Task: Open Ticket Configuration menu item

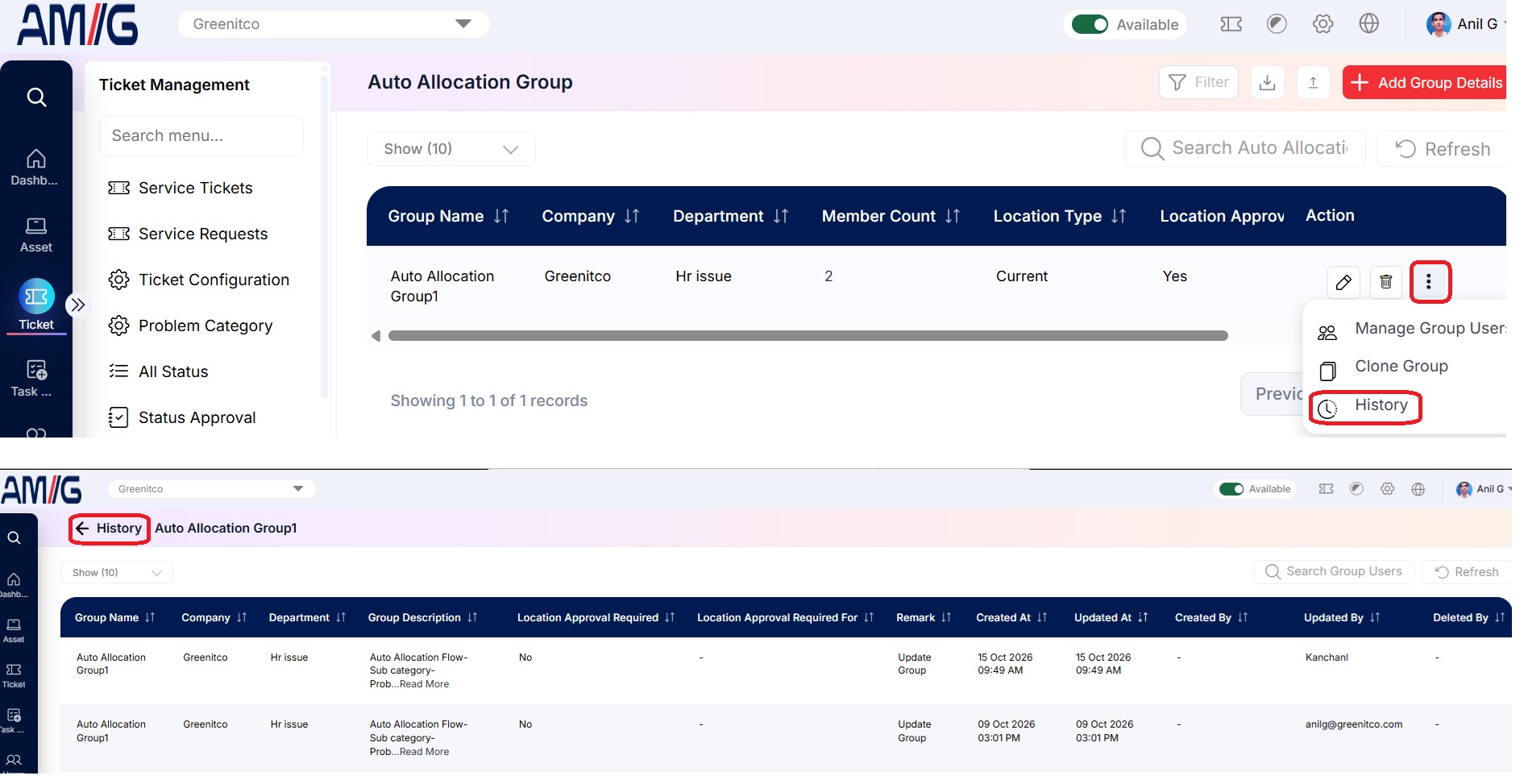Action: 198,280
